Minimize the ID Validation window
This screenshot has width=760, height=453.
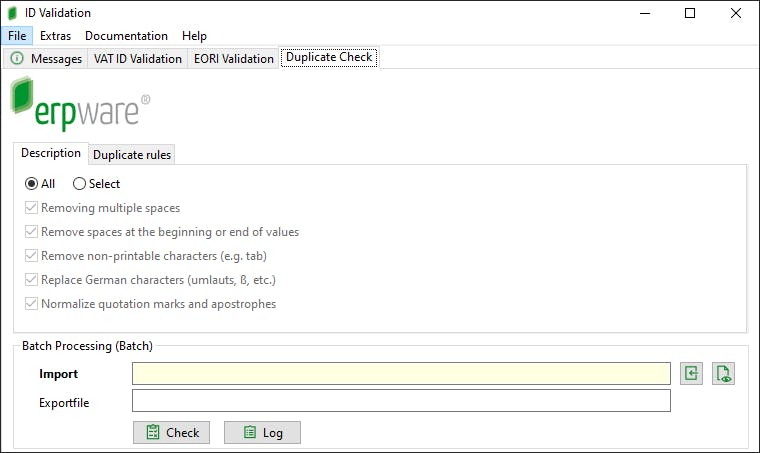[645, 13]
